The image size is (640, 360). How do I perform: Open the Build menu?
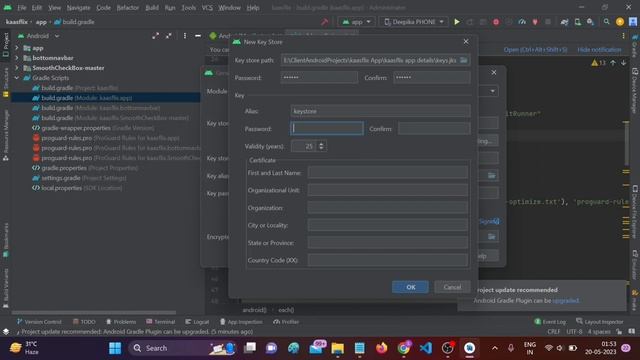(x=152, y=7)
